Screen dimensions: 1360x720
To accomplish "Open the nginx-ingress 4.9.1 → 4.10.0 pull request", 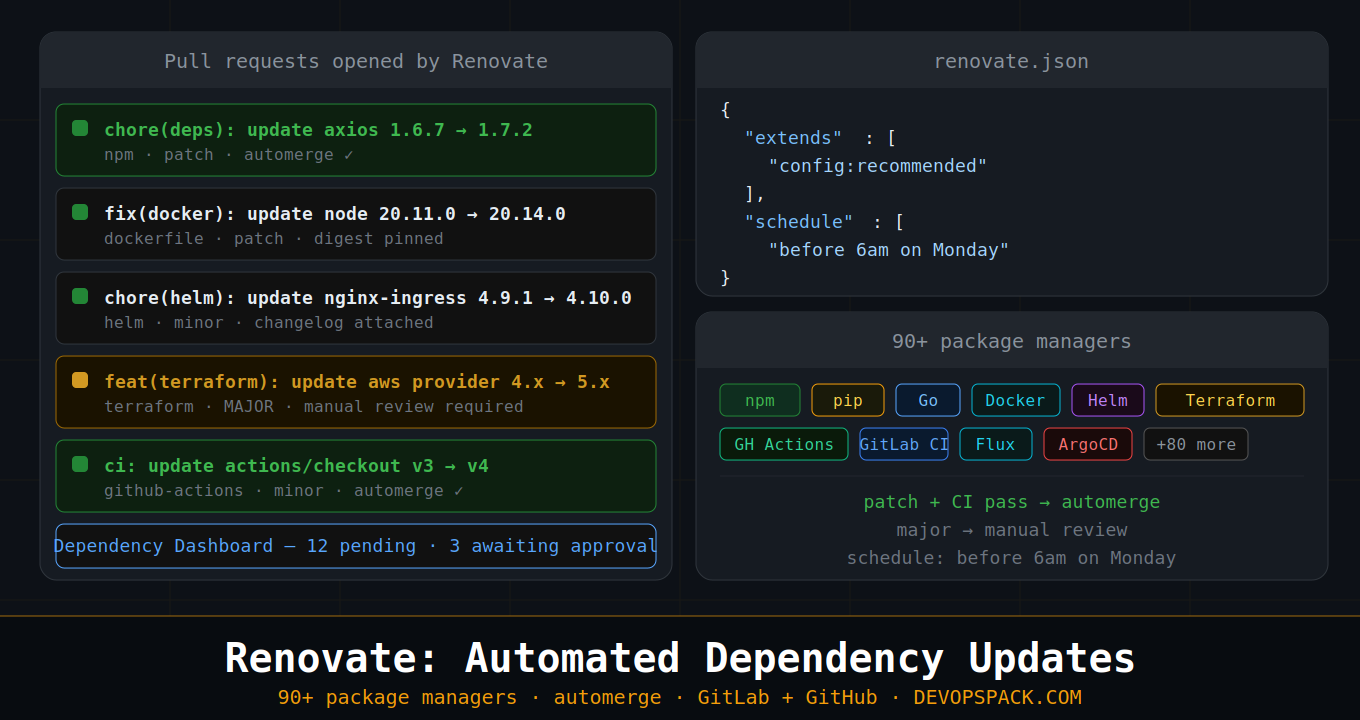I will click(x=356, y=308).
